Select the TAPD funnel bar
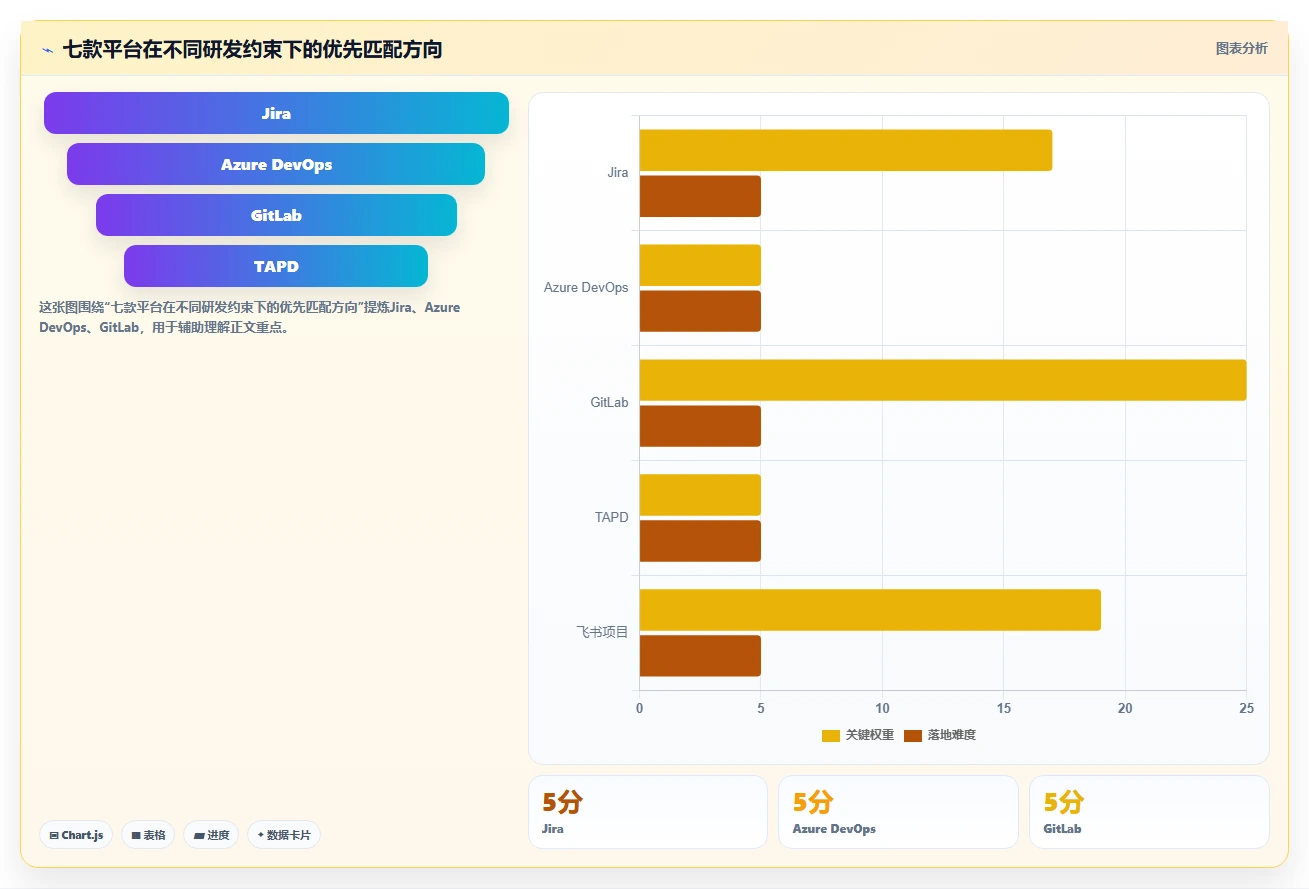This screenshot has width=1309, height=889. [276, 266]
